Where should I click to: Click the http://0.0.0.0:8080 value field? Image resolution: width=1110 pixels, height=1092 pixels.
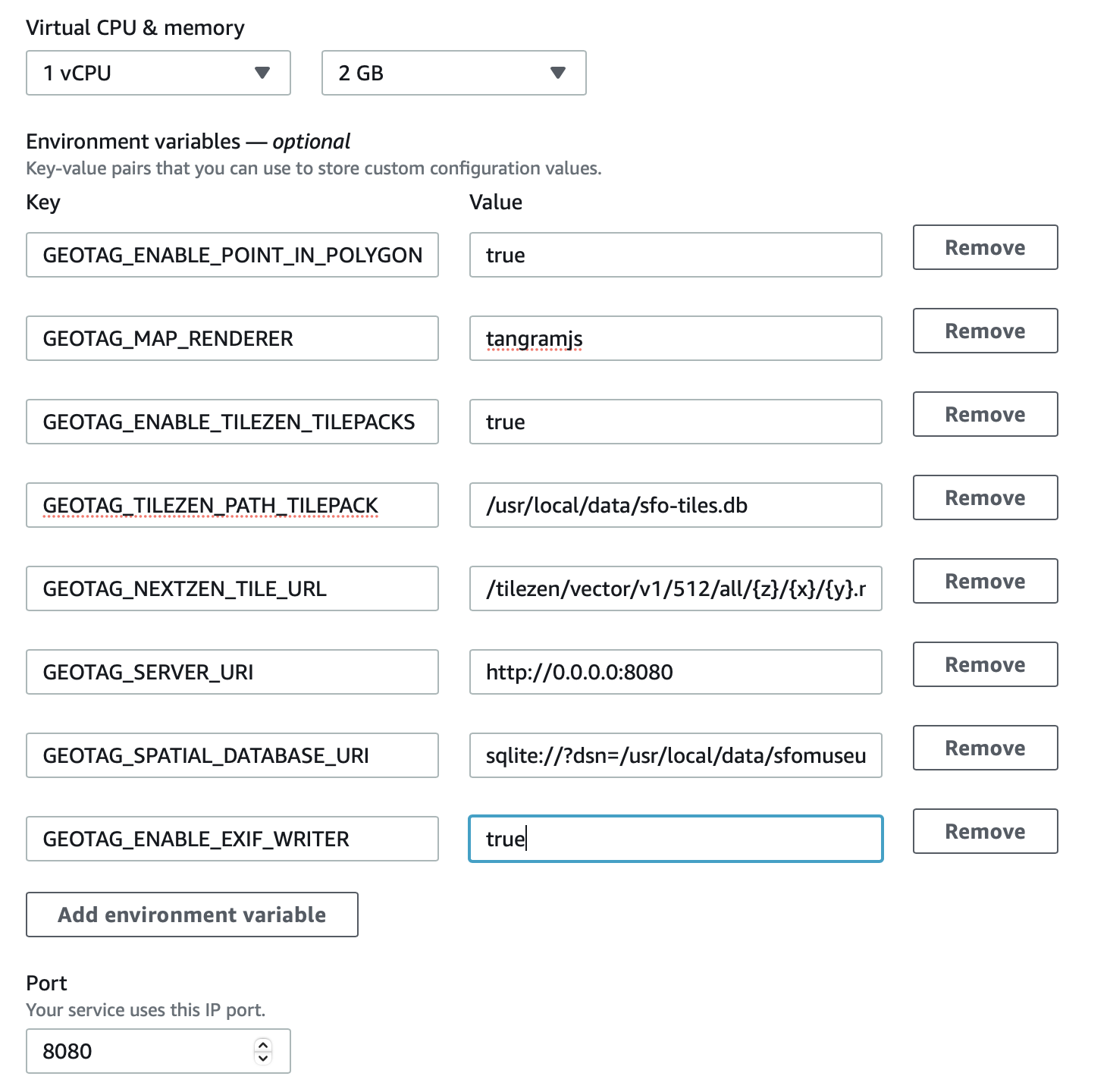(676, 672)
